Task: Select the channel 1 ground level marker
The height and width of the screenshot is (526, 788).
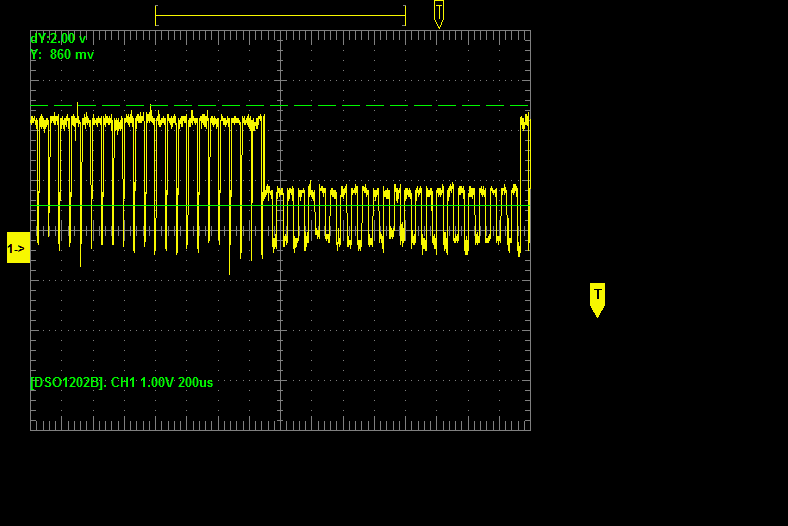Action: [x=19, y=248]
